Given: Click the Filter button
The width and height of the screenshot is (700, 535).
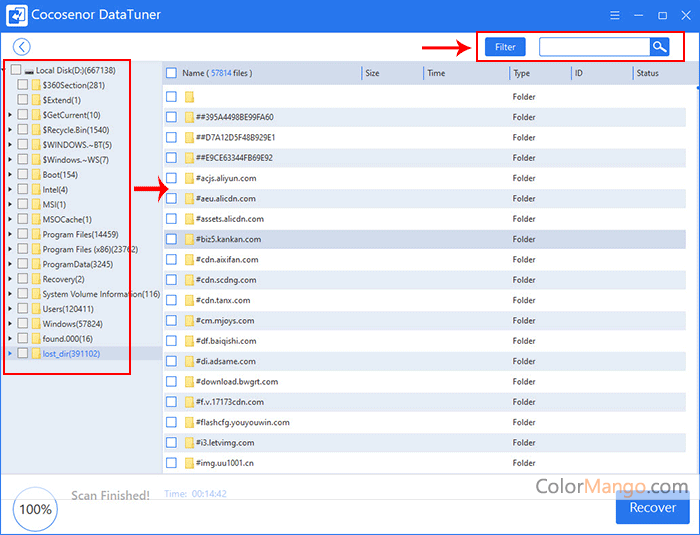Looking at the screenshot, I should pos(505,47).
